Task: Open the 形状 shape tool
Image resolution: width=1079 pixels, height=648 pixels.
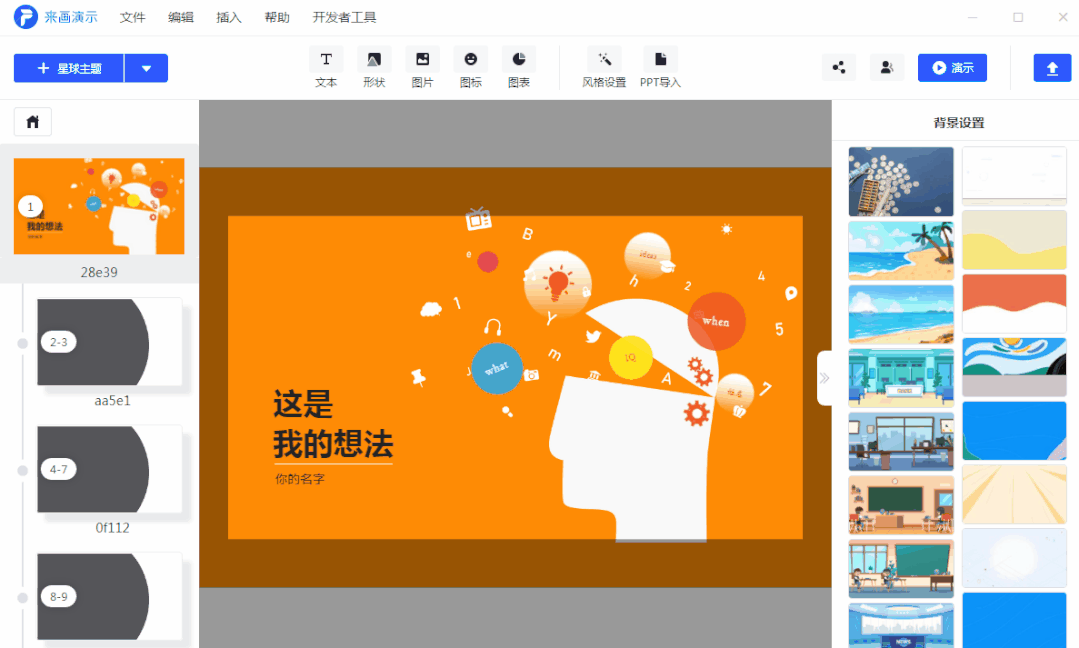Action: [374, 60]
